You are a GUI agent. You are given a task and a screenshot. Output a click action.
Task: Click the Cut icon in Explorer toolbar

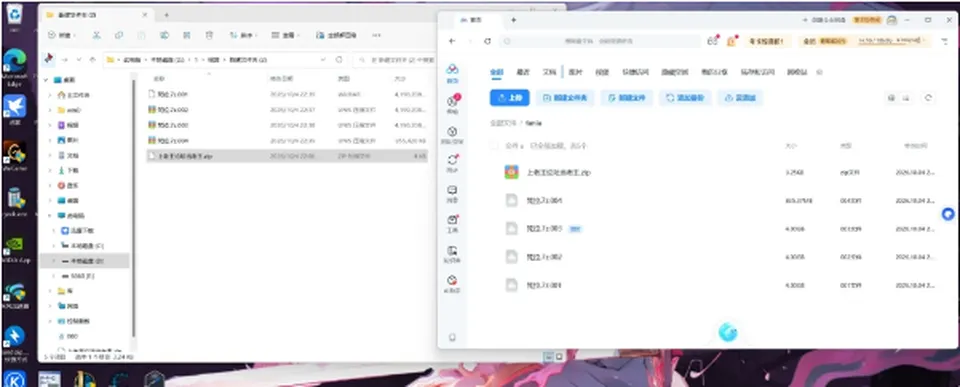click(96, 36)
